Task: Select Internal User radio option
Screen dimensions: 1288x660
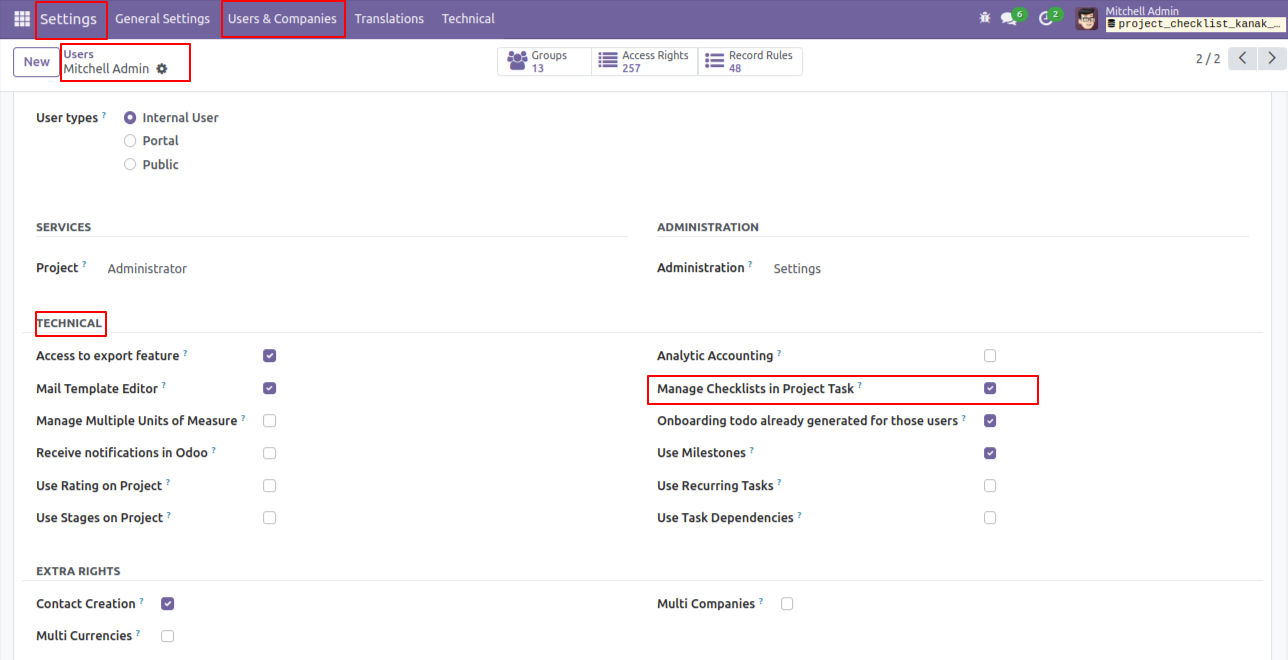Action: (130, 118)
